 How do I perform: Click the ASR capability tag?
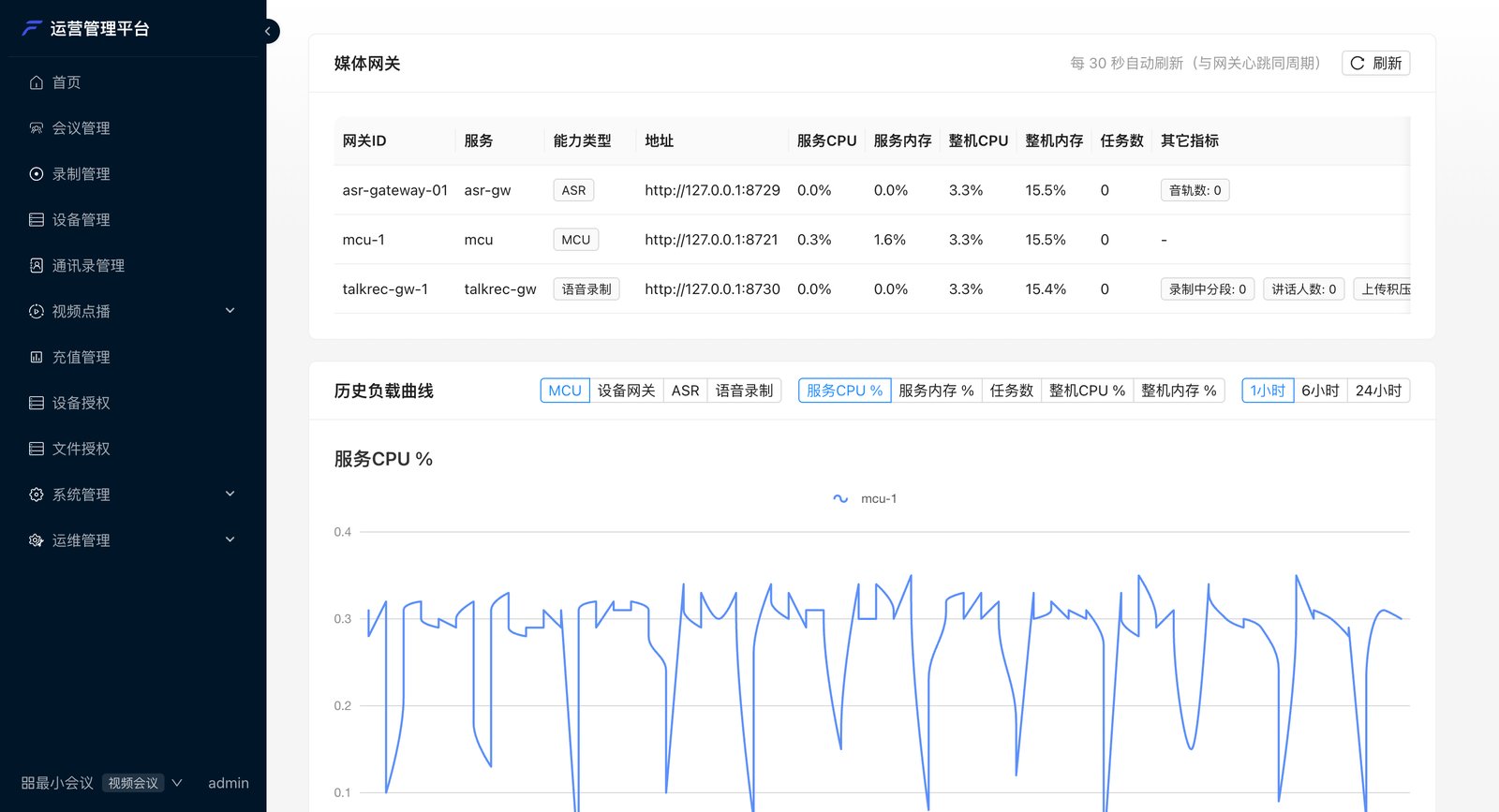click(x=573, y=190)
